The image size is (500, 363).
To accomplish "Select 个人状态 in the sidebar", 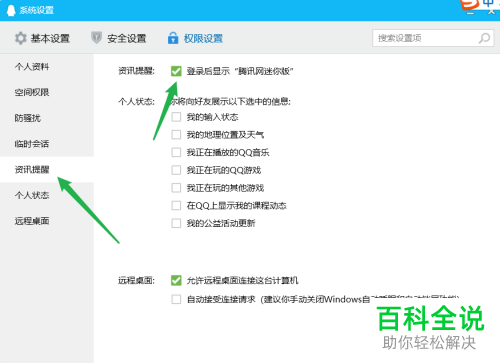I will (47, 195).
